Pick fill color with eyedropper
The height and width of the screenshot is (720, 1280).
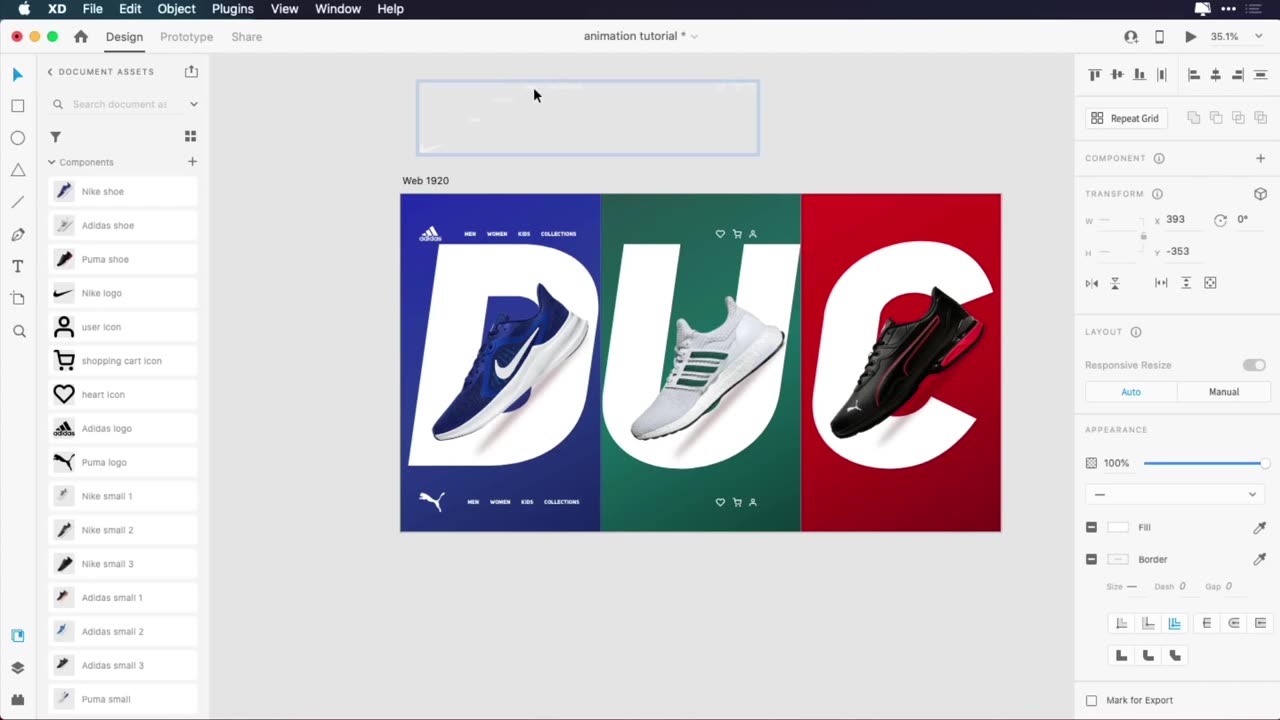point(1260,527)
